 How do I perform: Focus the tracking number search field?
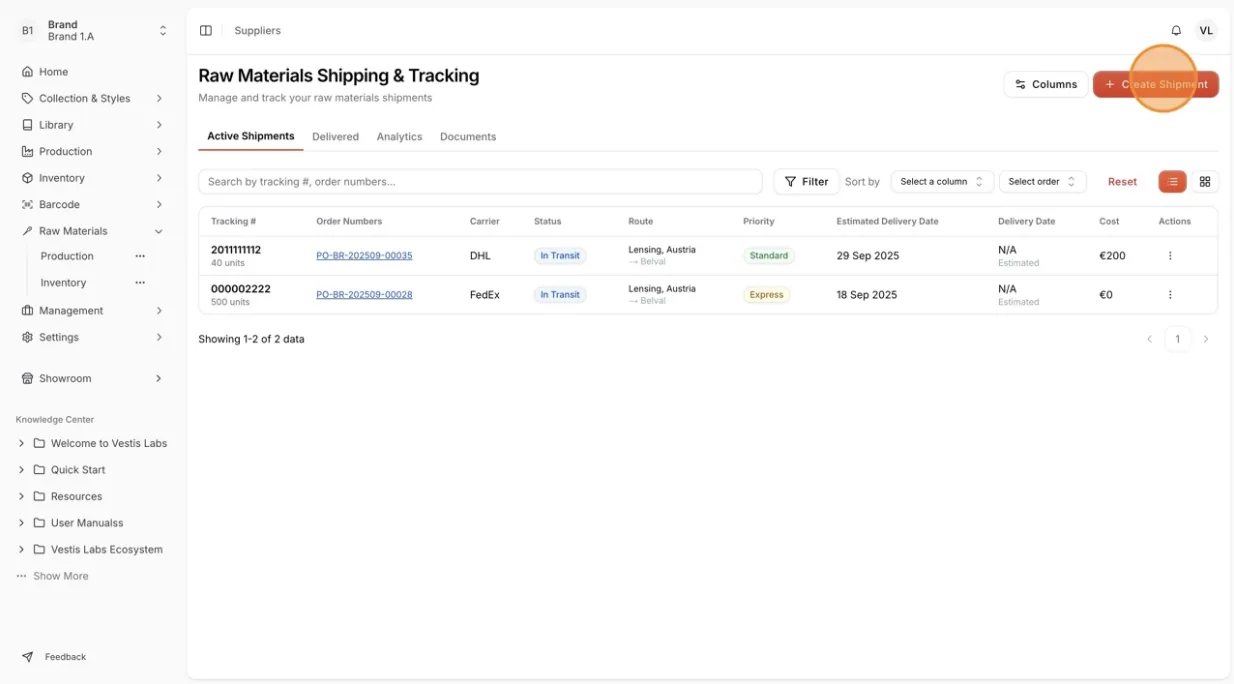480,182
